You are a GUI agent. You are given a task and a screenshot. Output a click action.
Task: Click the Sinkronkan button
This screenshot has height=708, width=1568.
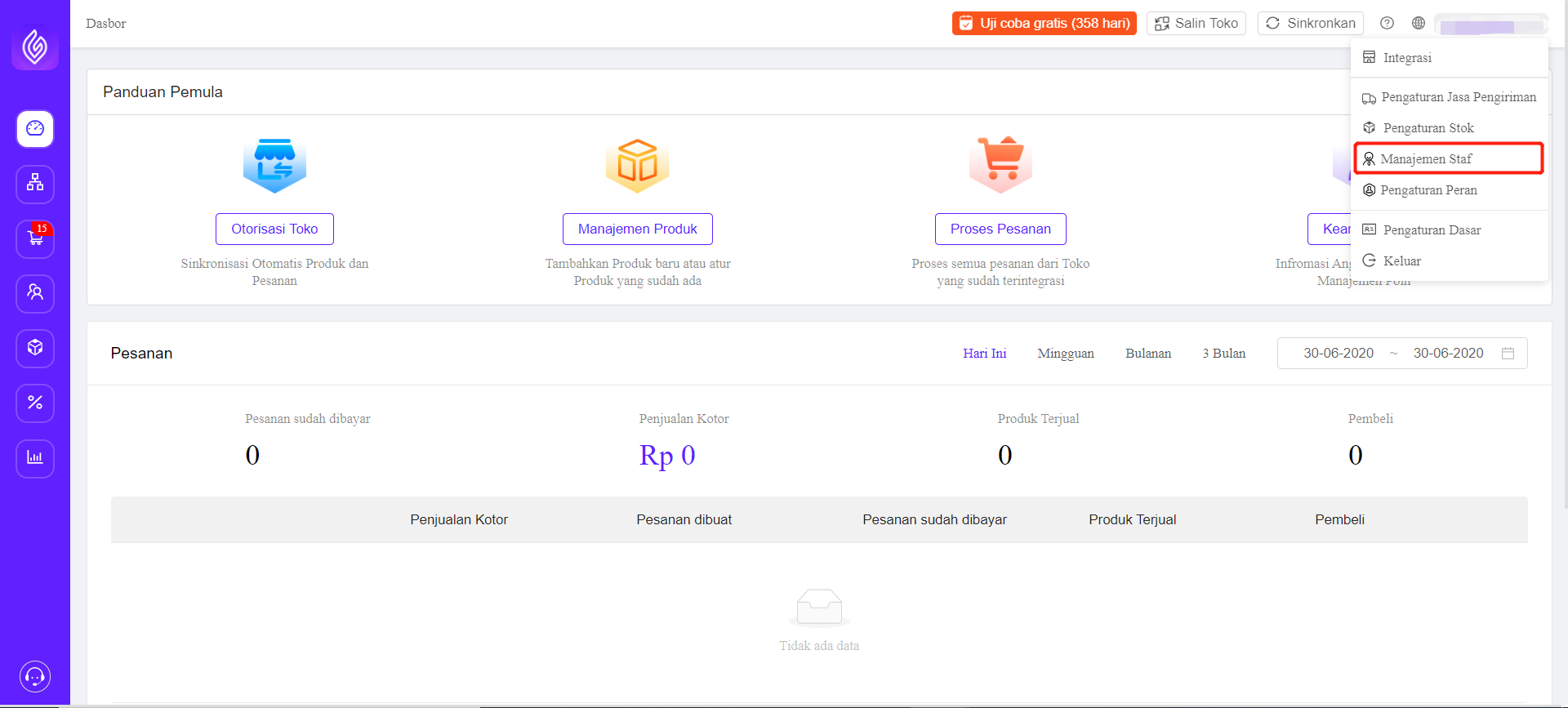click(1311, 23)
